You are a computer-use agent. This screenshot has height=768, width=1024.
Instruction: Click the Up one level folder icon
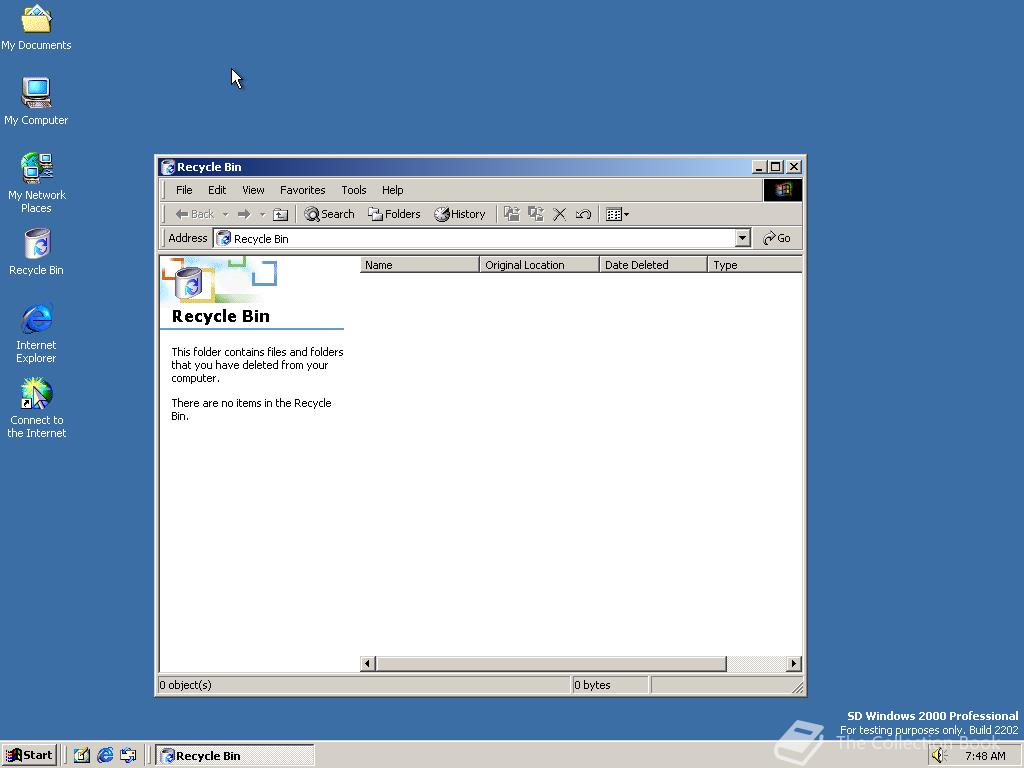point(280,214)
